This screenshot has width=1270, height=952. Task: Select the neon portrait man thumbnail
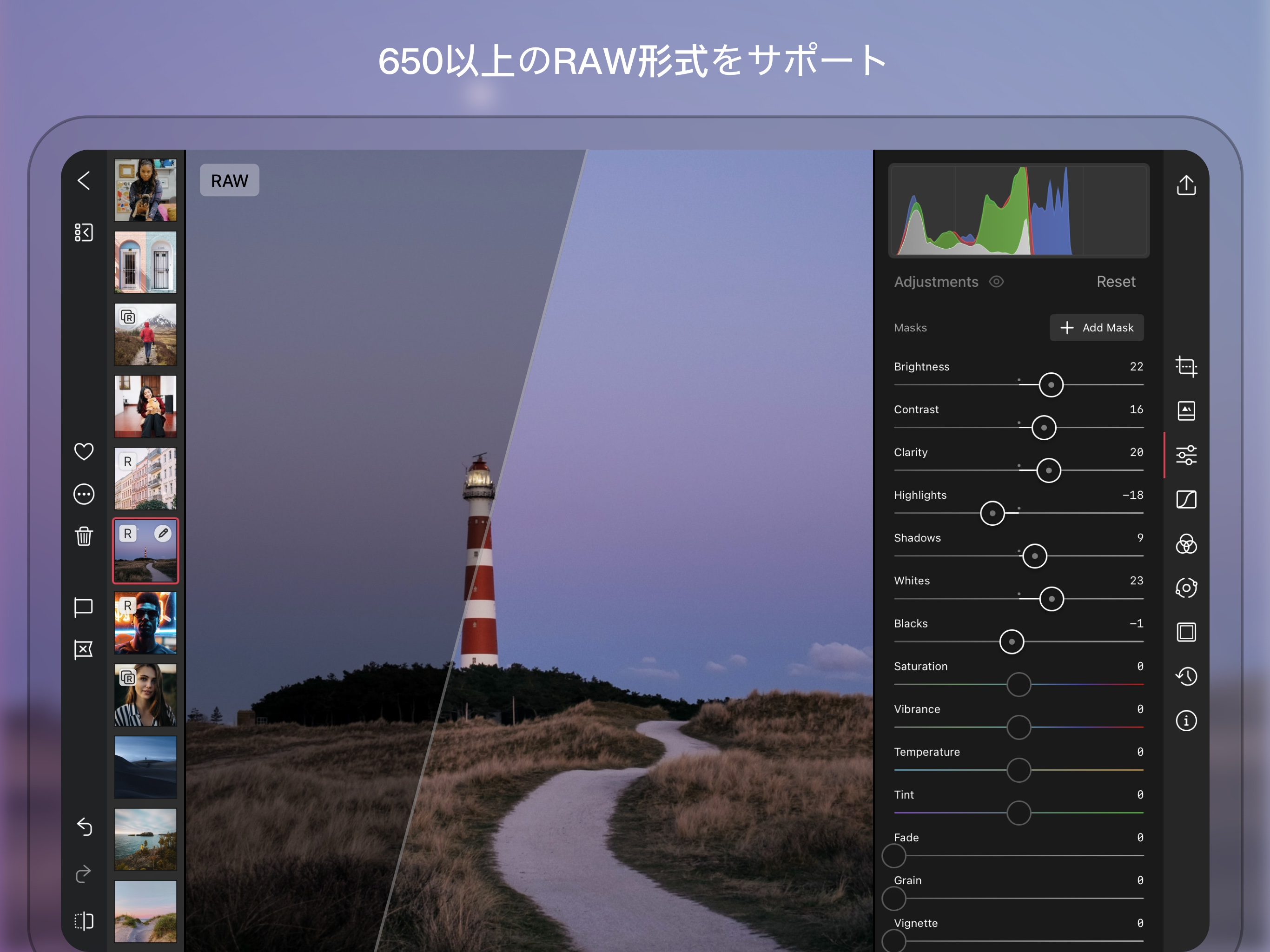(145, 623)
